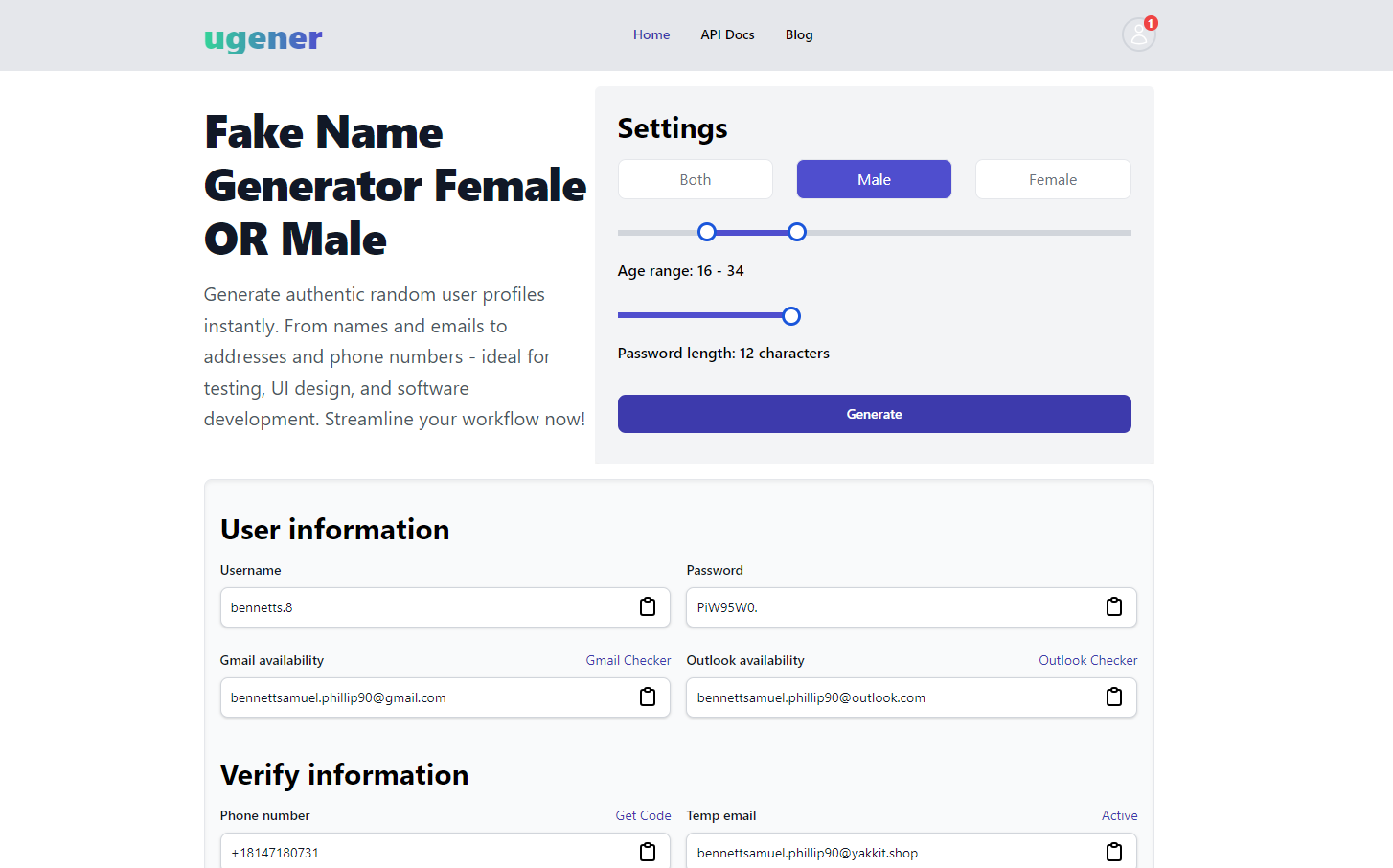The width and height of the screenshot is (1393, 868).
Task: Copy the phone number to clipboard
Action: (648, 852)
